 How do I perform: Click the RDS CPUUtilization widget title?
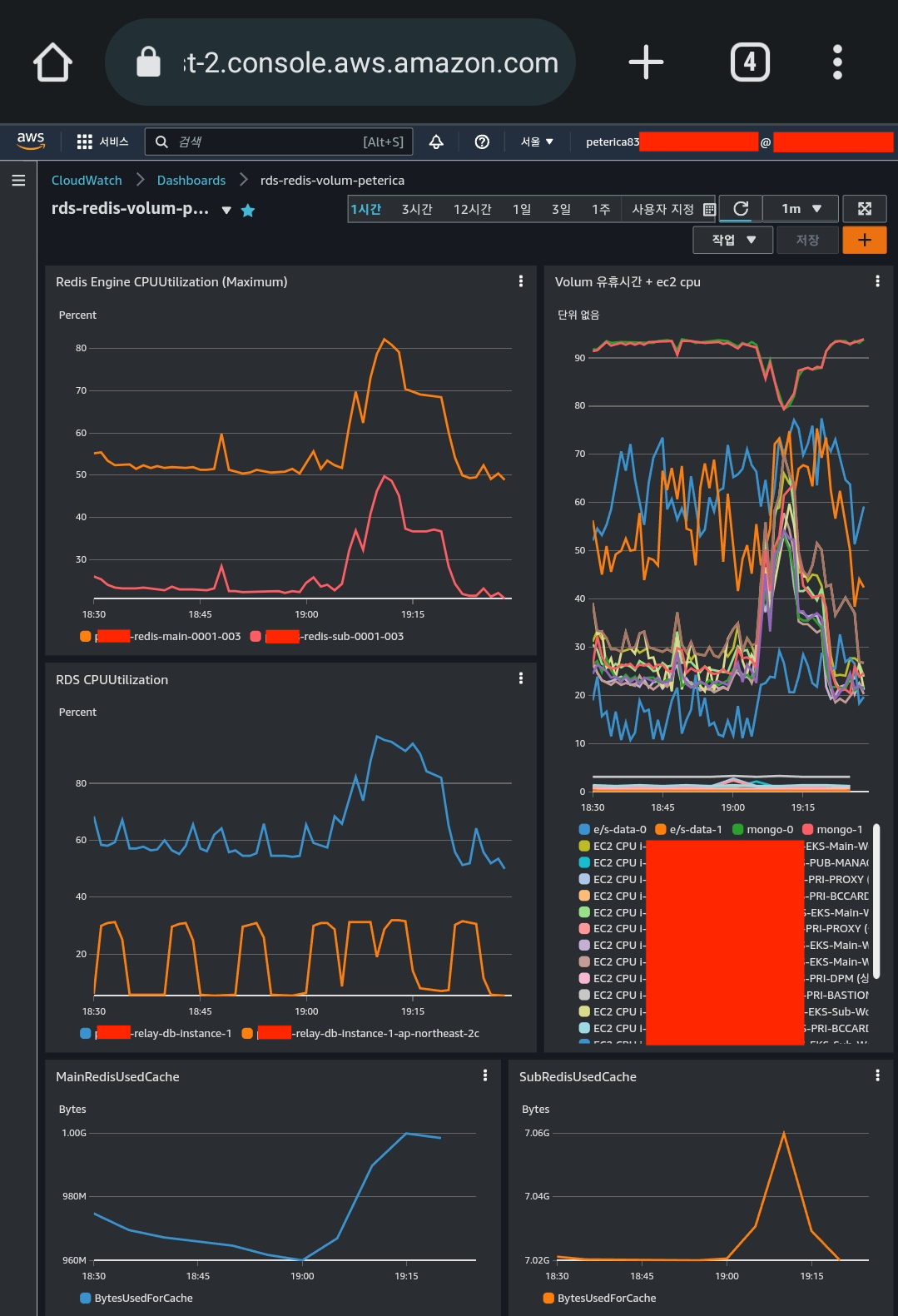112,679
